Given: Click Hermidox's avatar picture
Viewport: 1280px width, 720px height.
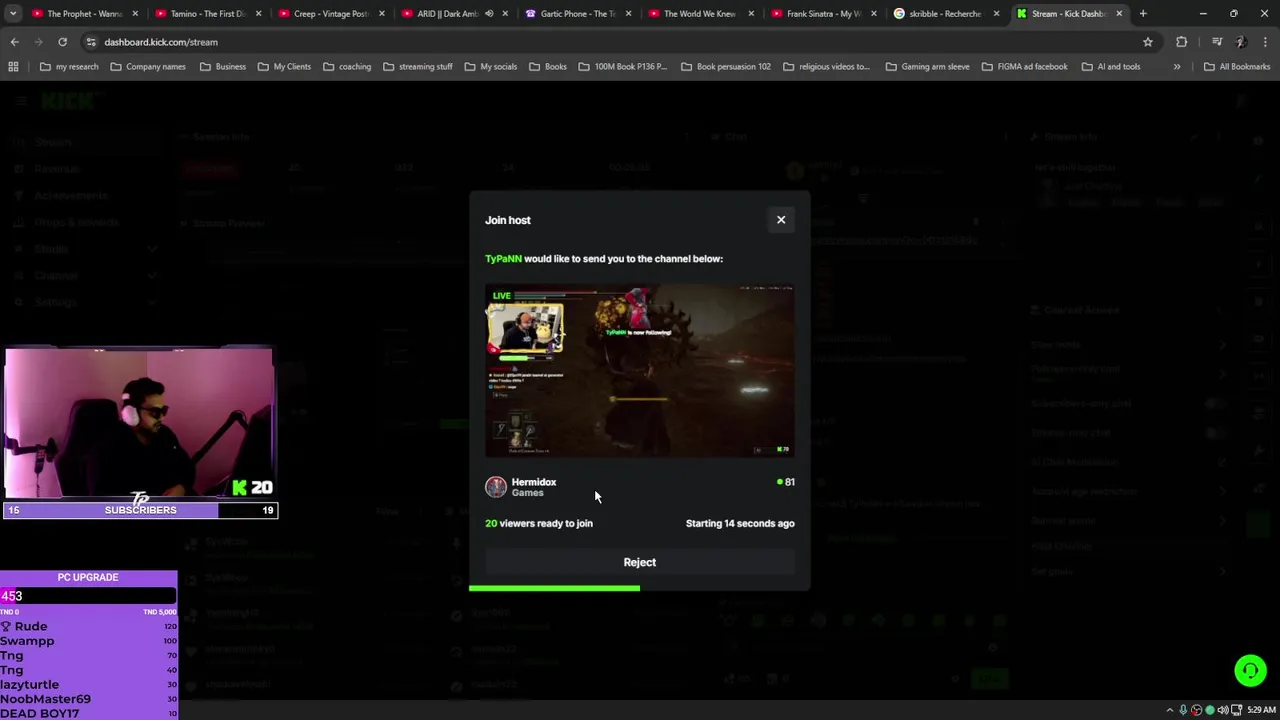Looking at the screenshot, I should pos(496,487).
